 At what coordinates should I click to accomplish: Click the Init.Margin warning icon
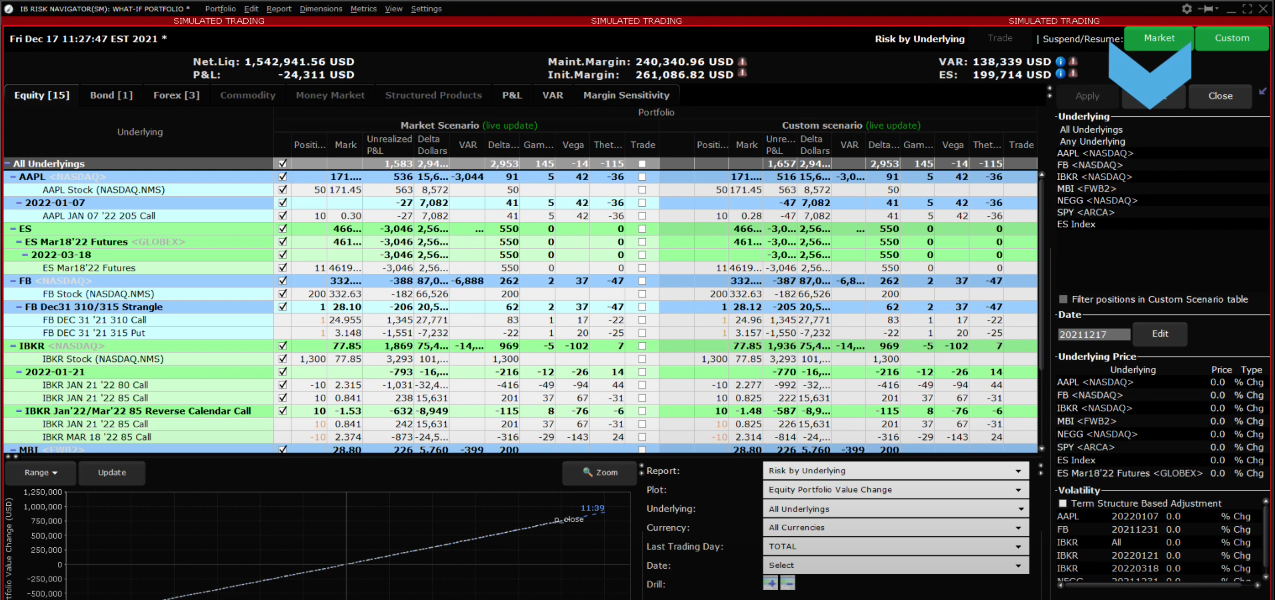click(742, 75)
